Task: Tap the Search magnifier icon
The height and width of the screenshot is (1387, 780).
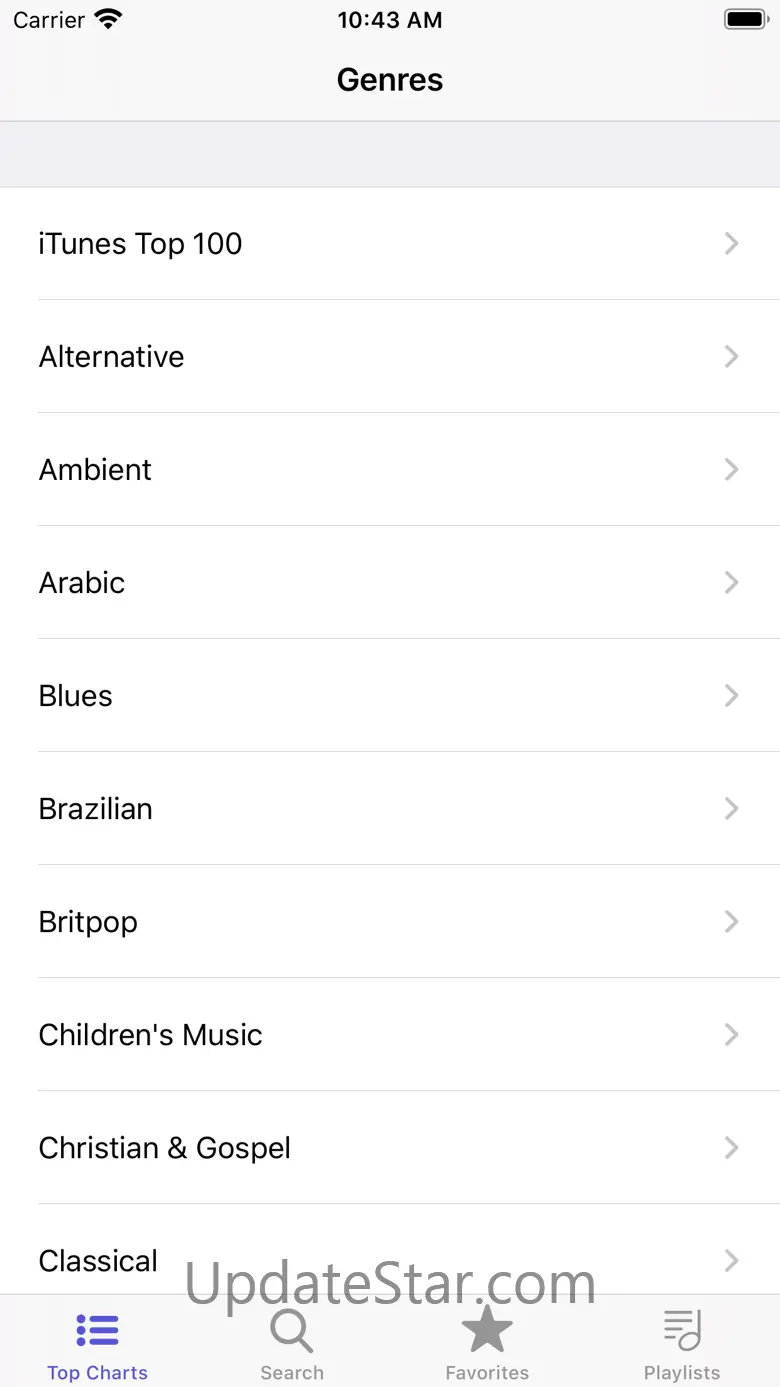Action: (291, 1330)
